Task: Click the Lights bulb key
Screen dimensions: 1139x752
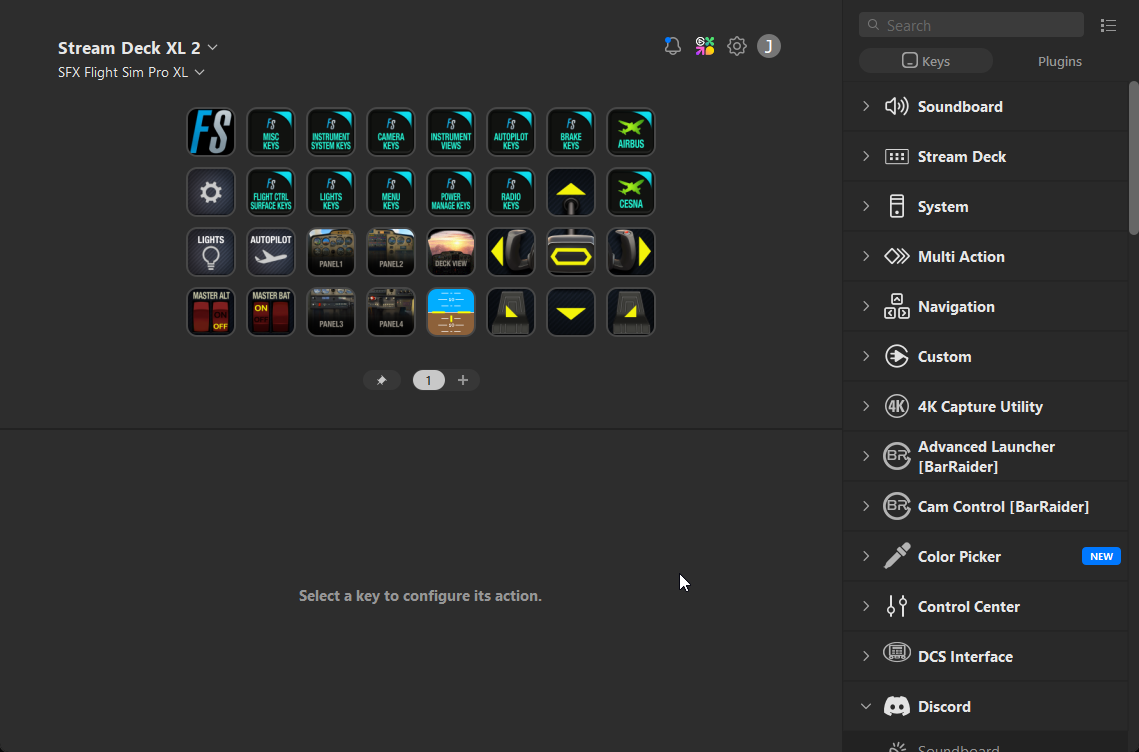Action: (211, 252)
